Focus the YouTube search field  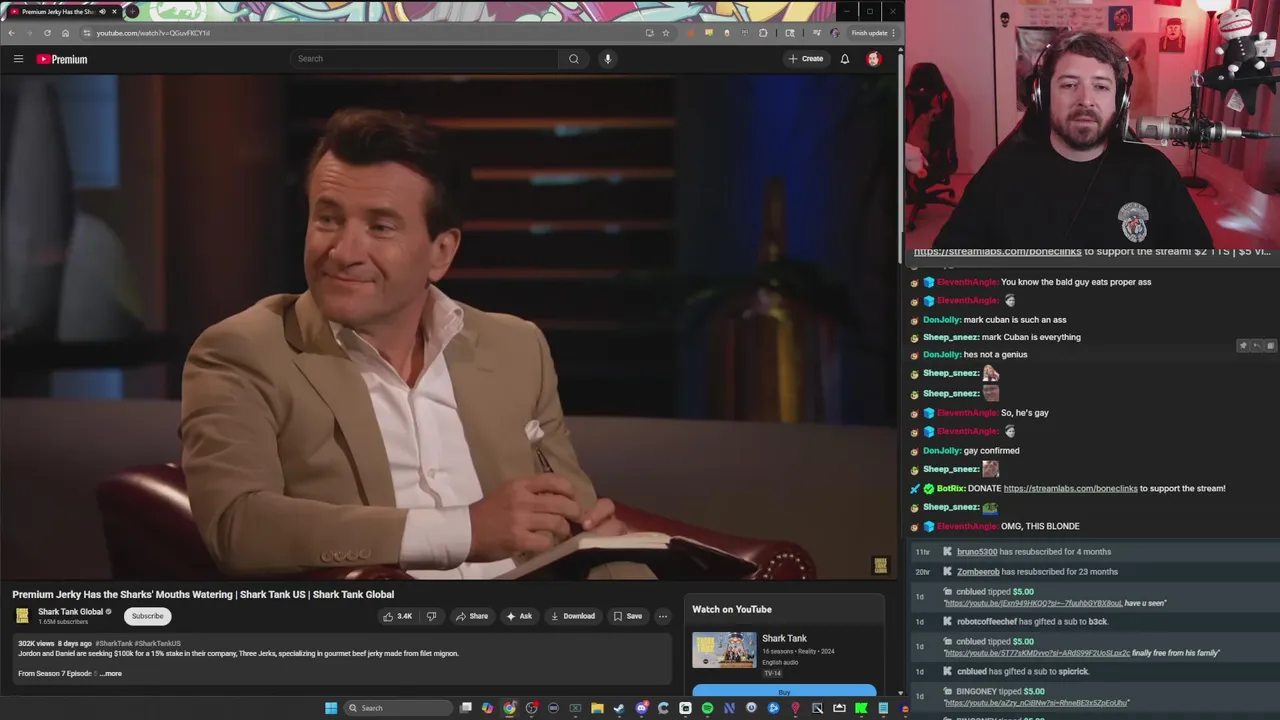click(425, 59)
